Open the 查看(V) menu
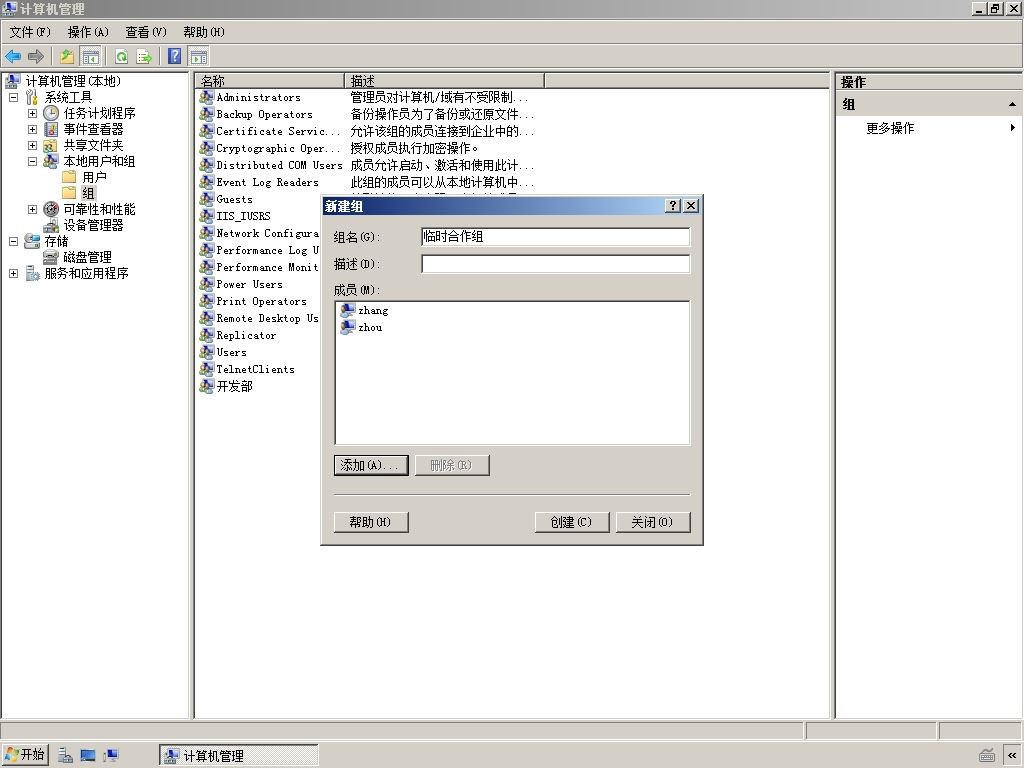The image size is (1024, 768). click(146, 32)
